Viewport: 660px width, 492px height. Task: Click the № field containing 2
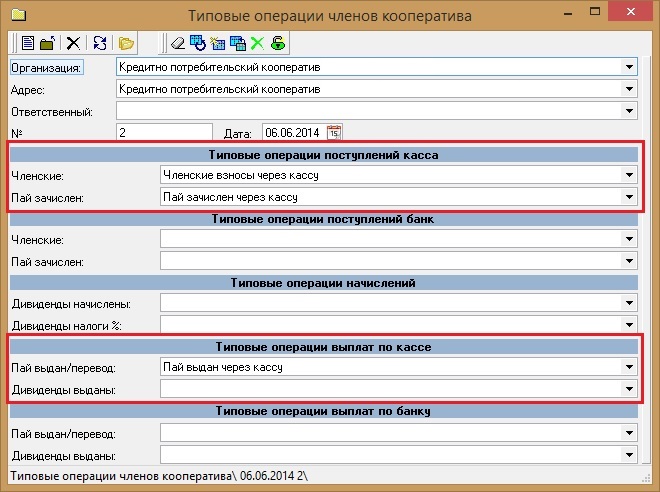pyautogui.click(x=164, y=133)
